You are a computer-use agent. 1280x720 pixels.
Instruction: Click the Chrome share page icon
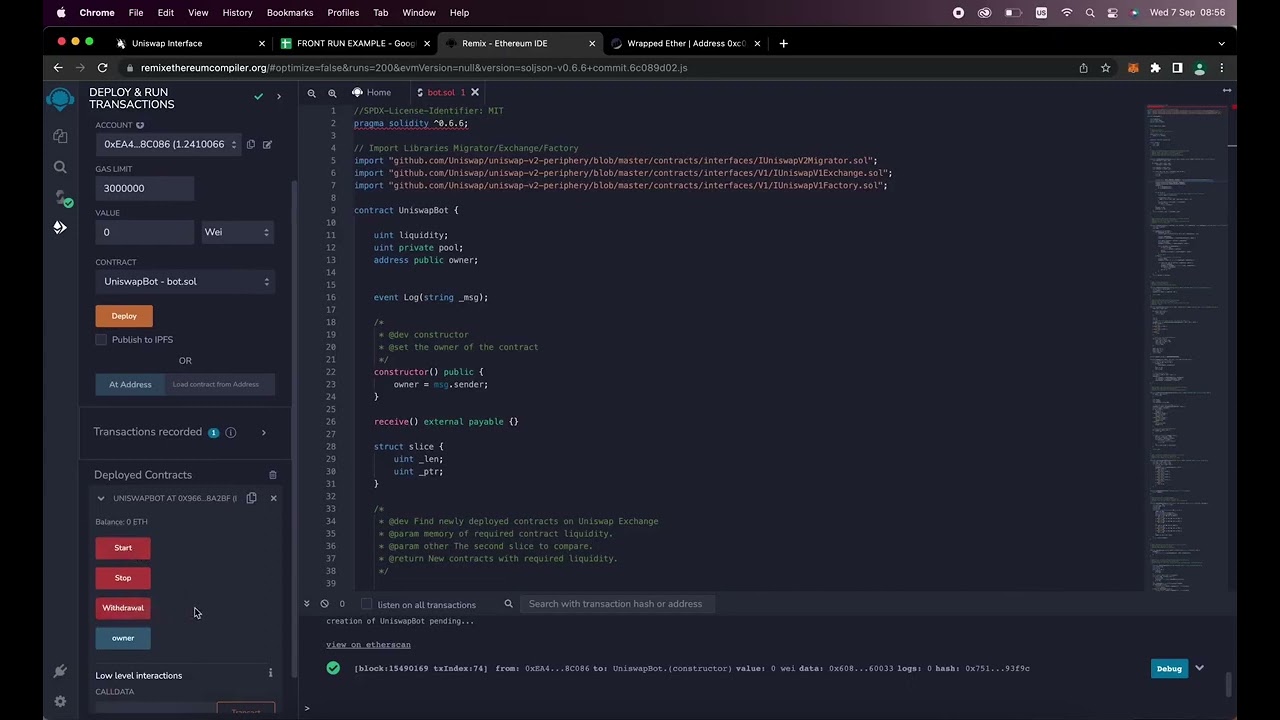pyautogui.click(x=1083, y=68)
